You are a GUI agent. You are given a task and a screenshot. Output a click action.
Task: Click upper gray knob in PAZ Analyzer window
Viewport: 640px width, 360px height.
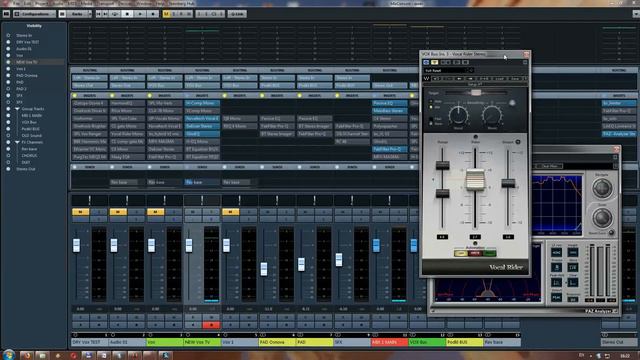(602, 188)
